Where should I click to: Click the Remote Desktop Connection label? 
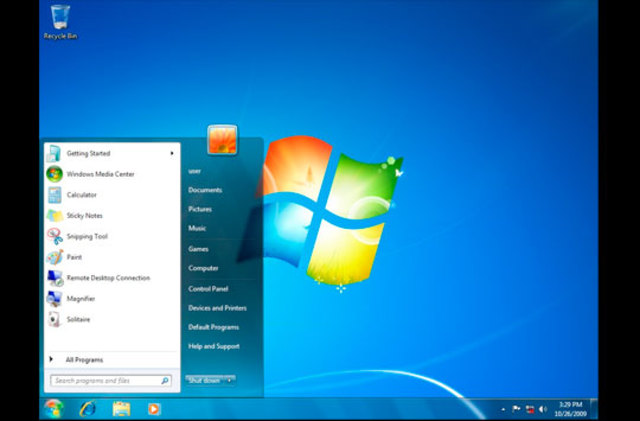[x=108, y=278]
